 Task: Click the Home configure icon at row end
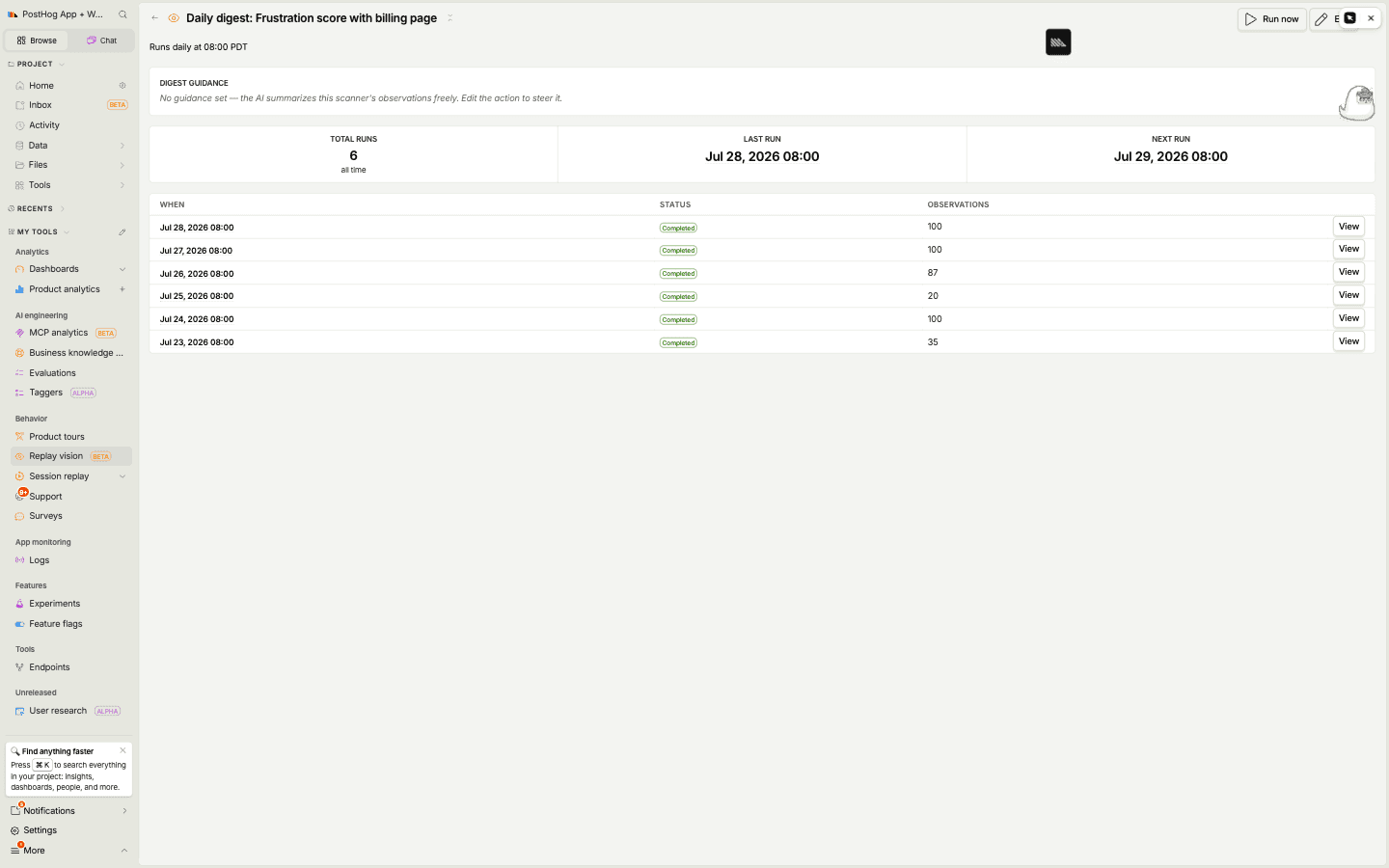click(x=123, y=86)
